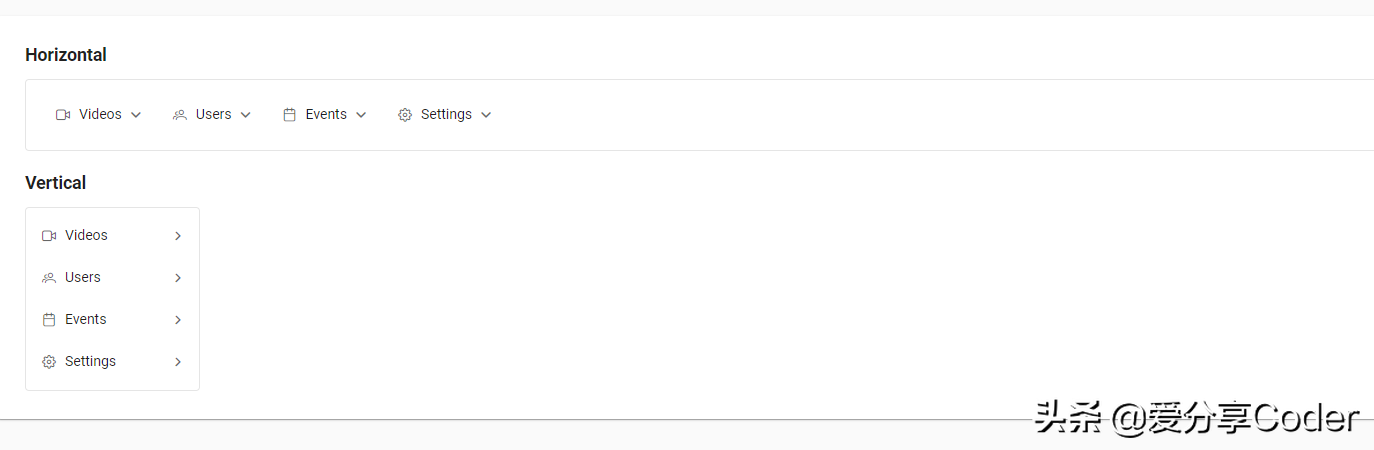The height and width of the screenshot is (450, 1374).
Task: Expand the horizontal Videos dropdown chevron
Action: click(x=136, y=115)
